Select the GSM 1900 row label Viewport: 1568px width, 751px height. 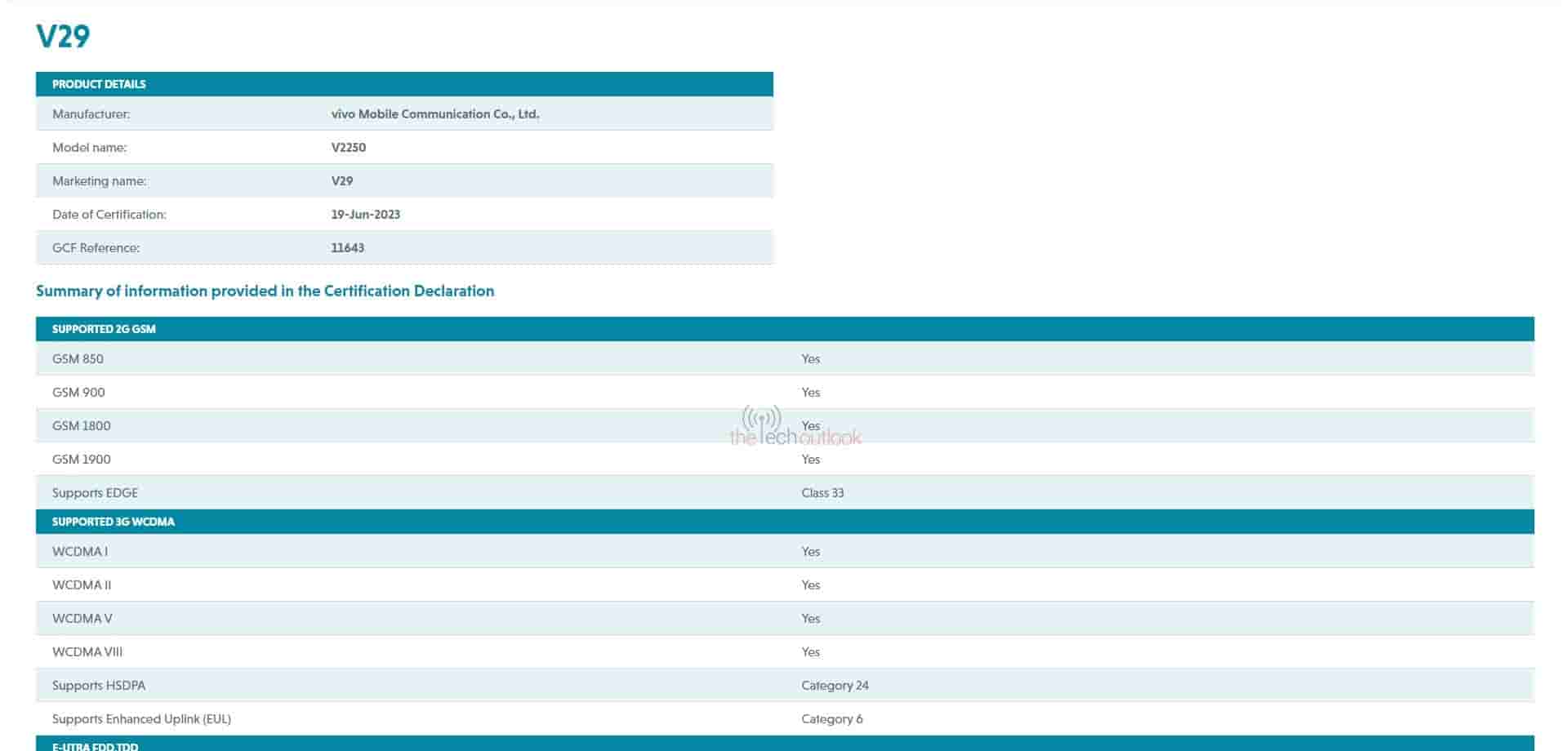click(x=81, y=460)
